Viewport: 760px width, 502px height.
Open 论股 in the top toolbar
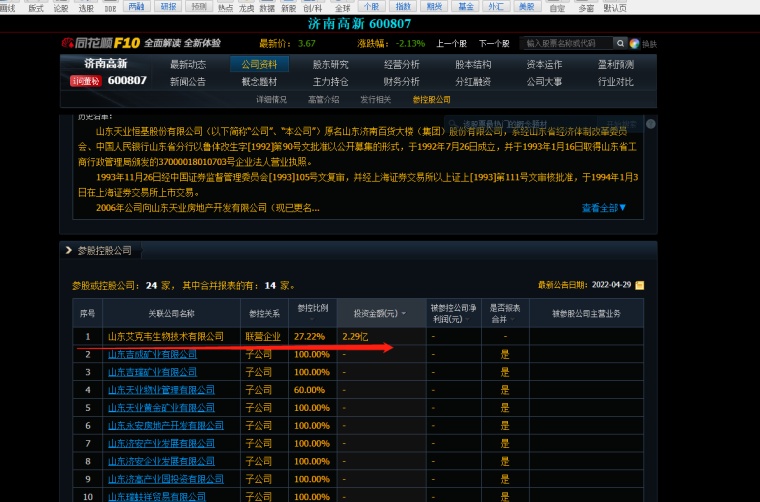pos(61,7)
